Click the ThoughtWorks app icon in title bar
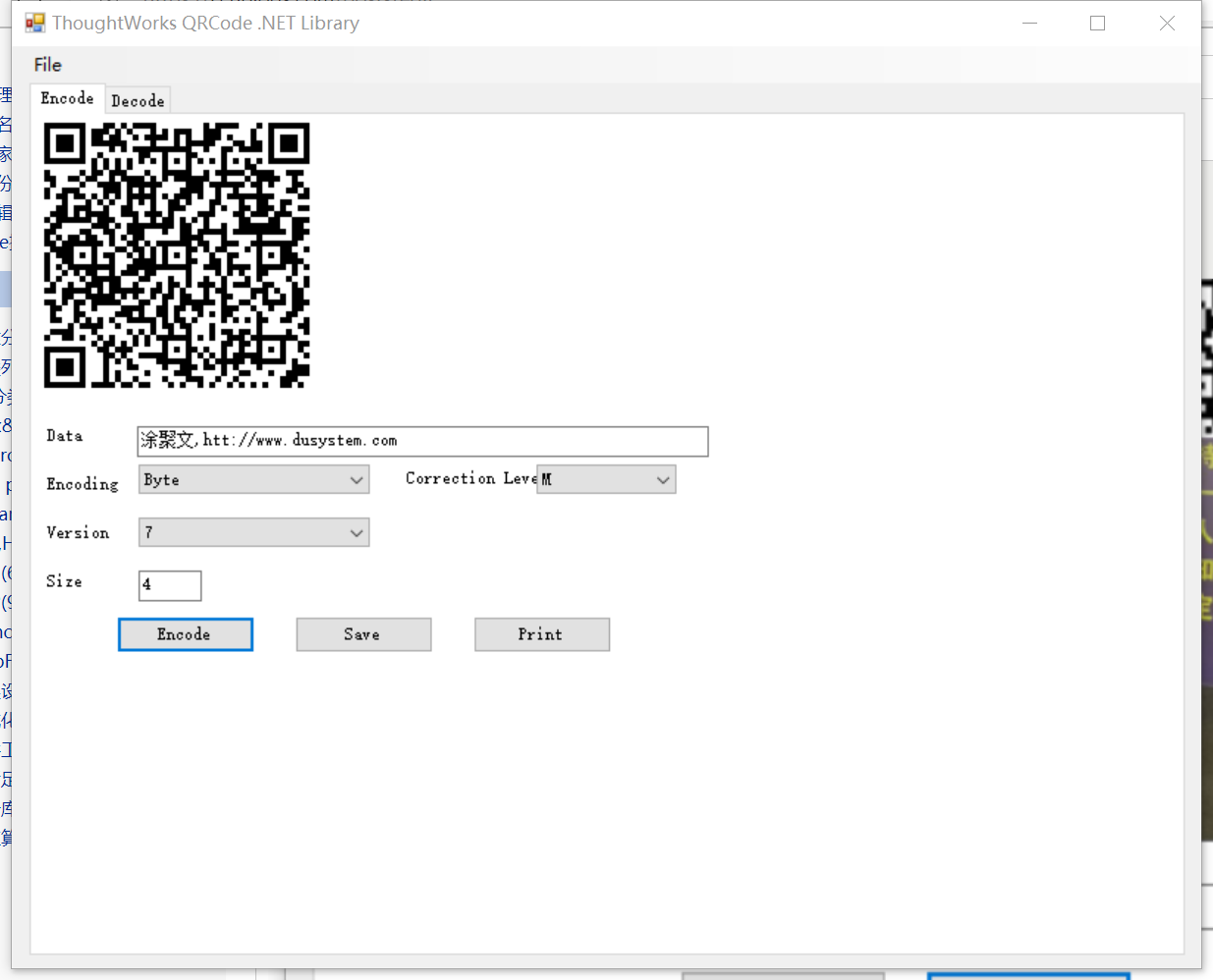The image size is (1213, 980). coord(35,23)
